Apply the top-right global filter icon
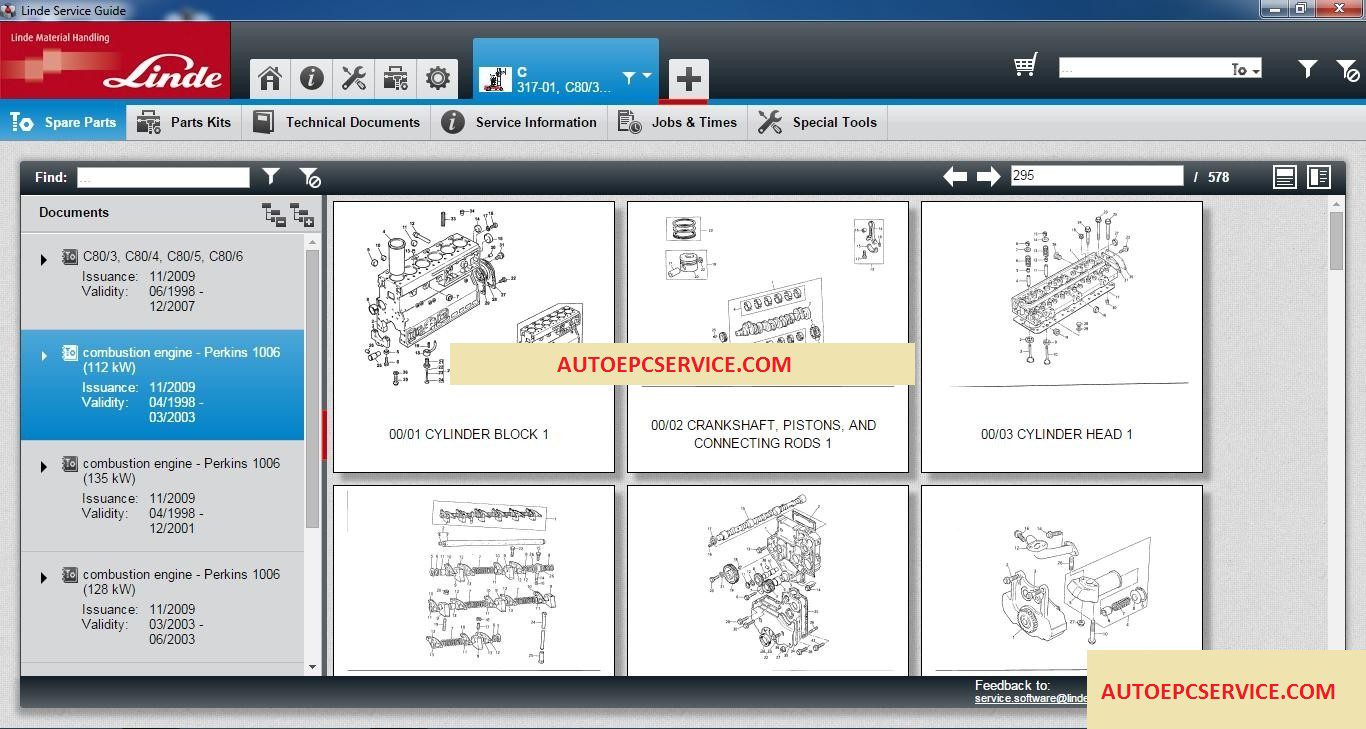Image resolution: width=1366 pixels, height=729 pixels. (x=1307, y=69)
